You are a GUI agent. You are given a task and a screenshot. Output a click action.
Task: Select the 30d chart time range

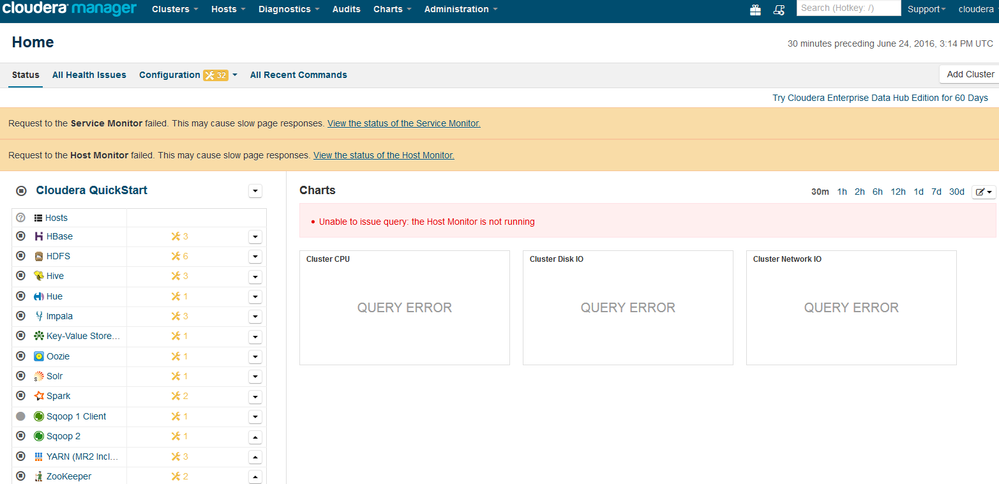[956, 192]
